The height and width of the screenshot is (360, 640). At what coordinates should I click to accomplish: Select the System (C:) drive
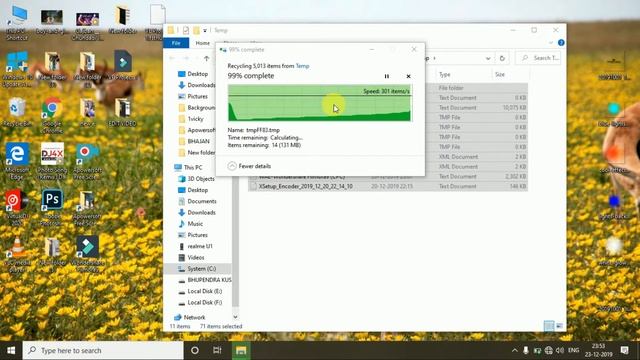click(202, 269)
